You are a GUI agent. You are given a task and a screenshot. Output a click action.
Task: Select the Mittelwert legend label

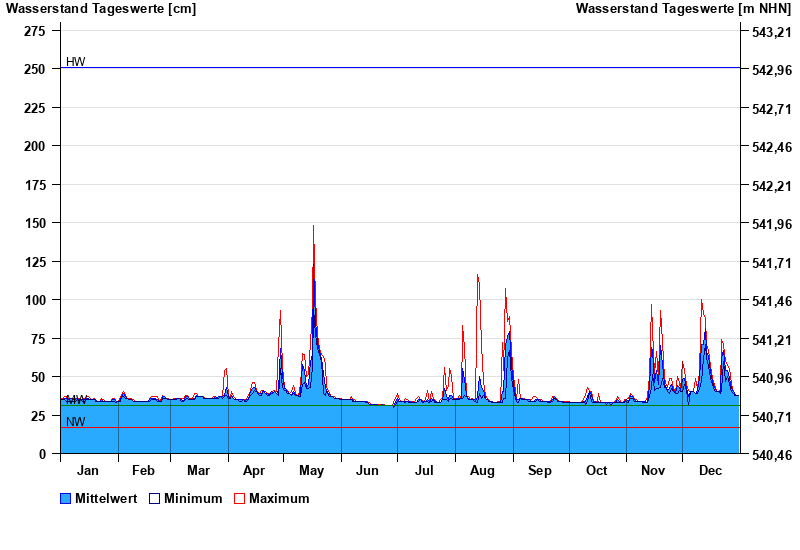(x=106, y=498)
